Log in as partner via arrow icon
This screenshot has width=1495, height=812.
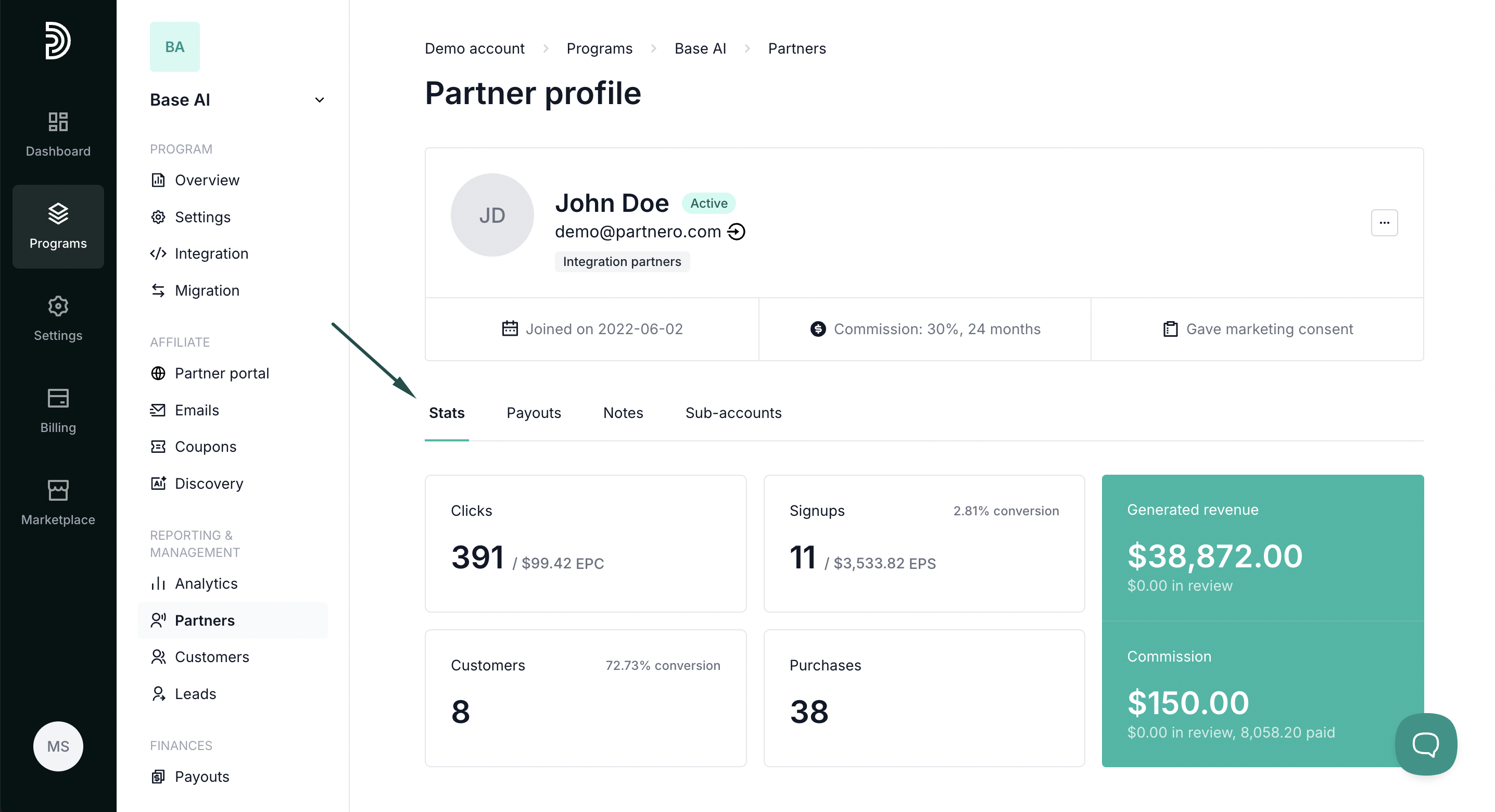[737, 232]
